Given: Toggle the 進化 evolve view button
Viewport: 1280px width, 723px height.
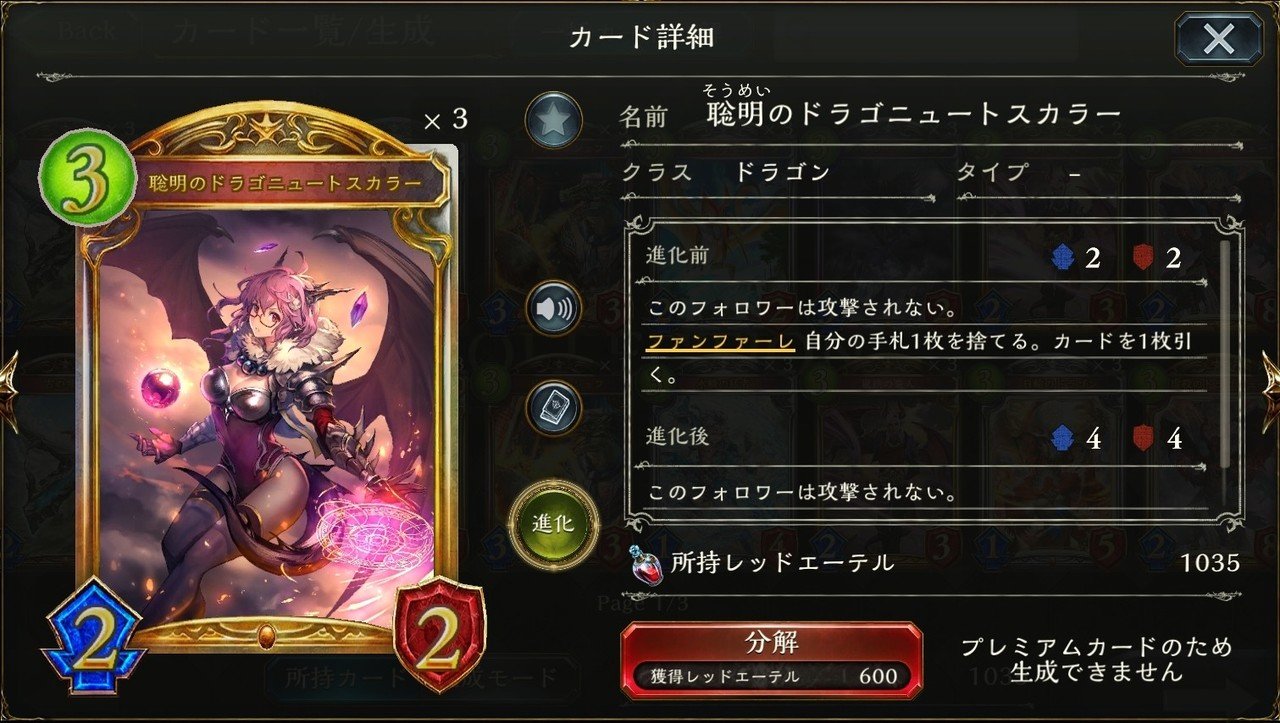Looking at the screenshot, I should (x=553, y=523).
